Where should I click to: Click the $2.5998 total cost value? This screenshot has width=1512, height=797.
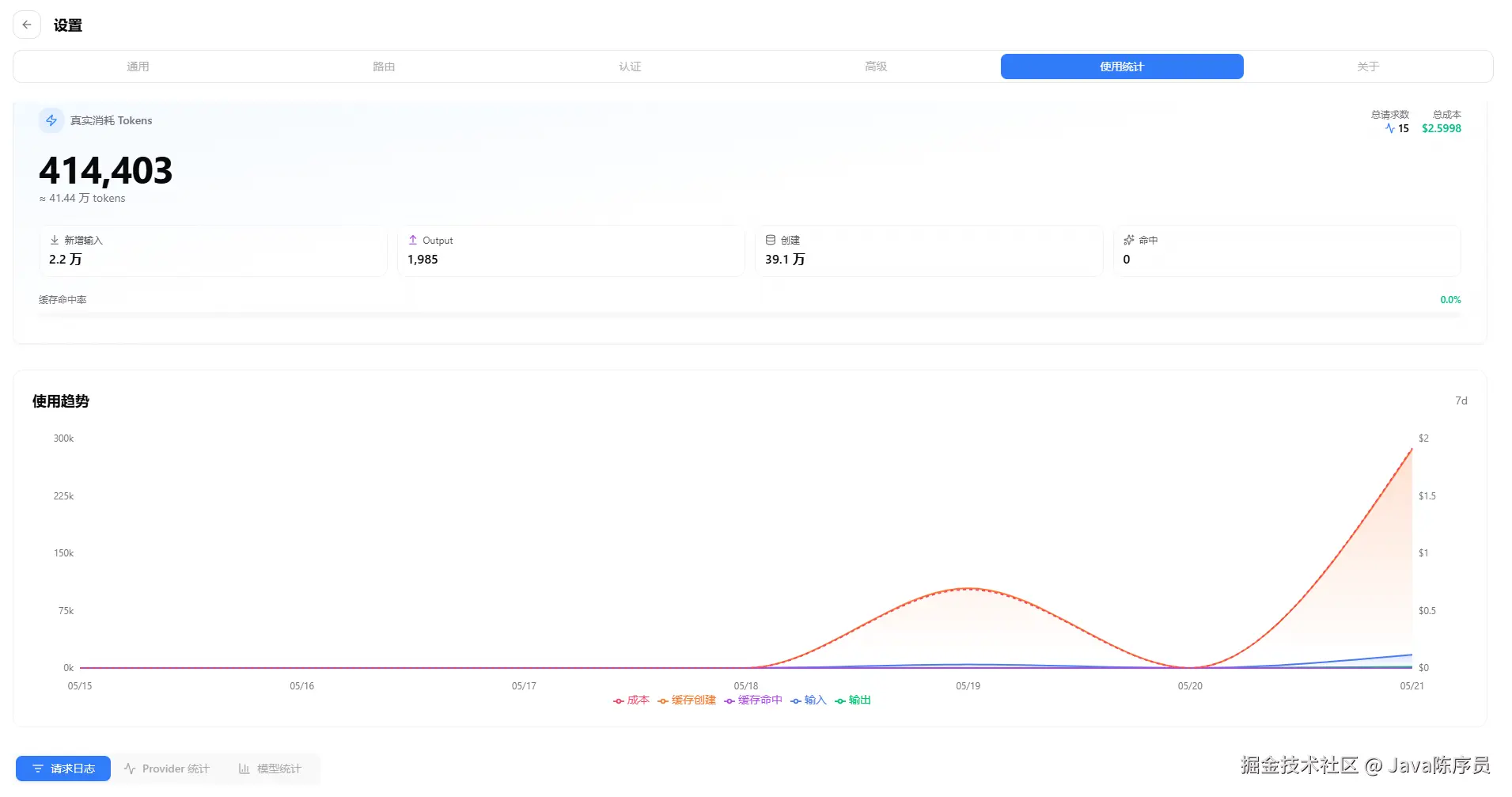[1442, 128]
